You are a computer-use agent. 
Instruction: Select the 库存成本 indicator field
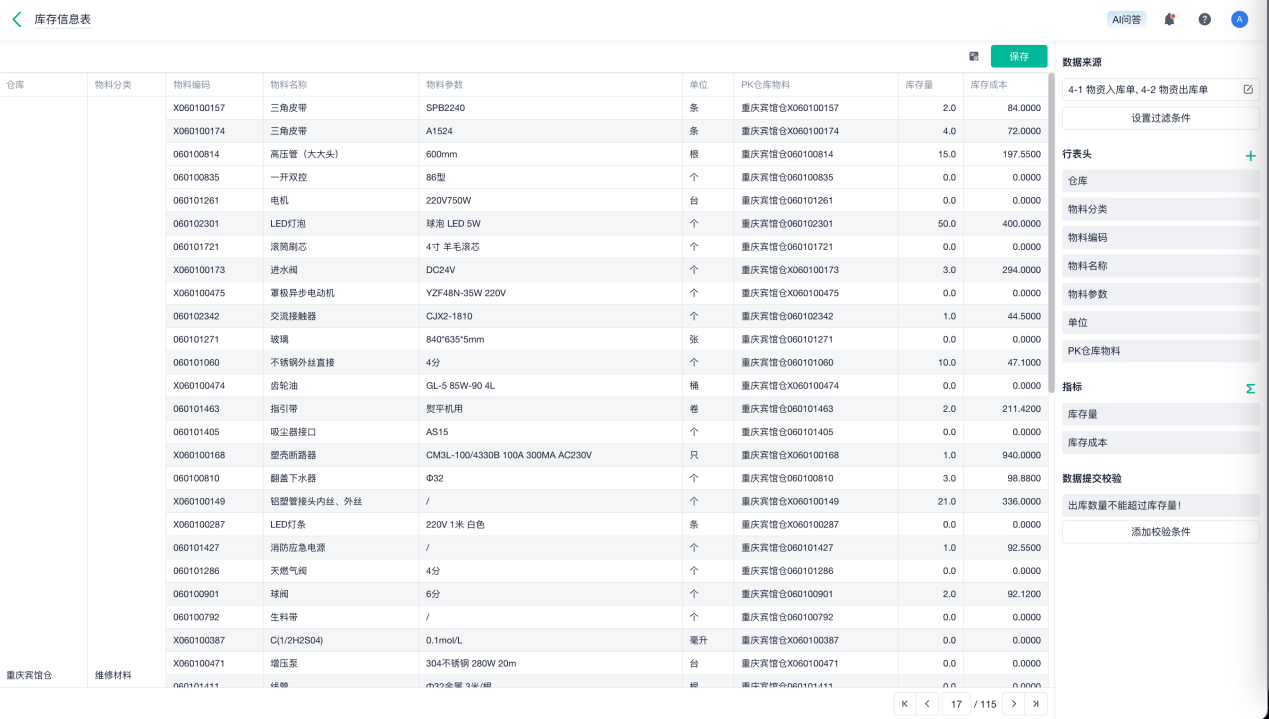click(1160, 442)
